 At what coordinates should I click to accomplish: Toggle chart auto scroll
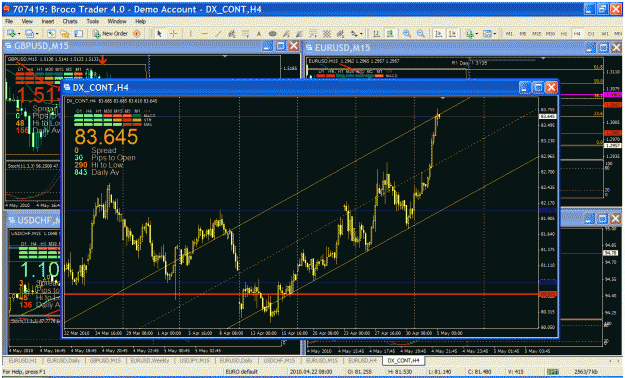438,34
